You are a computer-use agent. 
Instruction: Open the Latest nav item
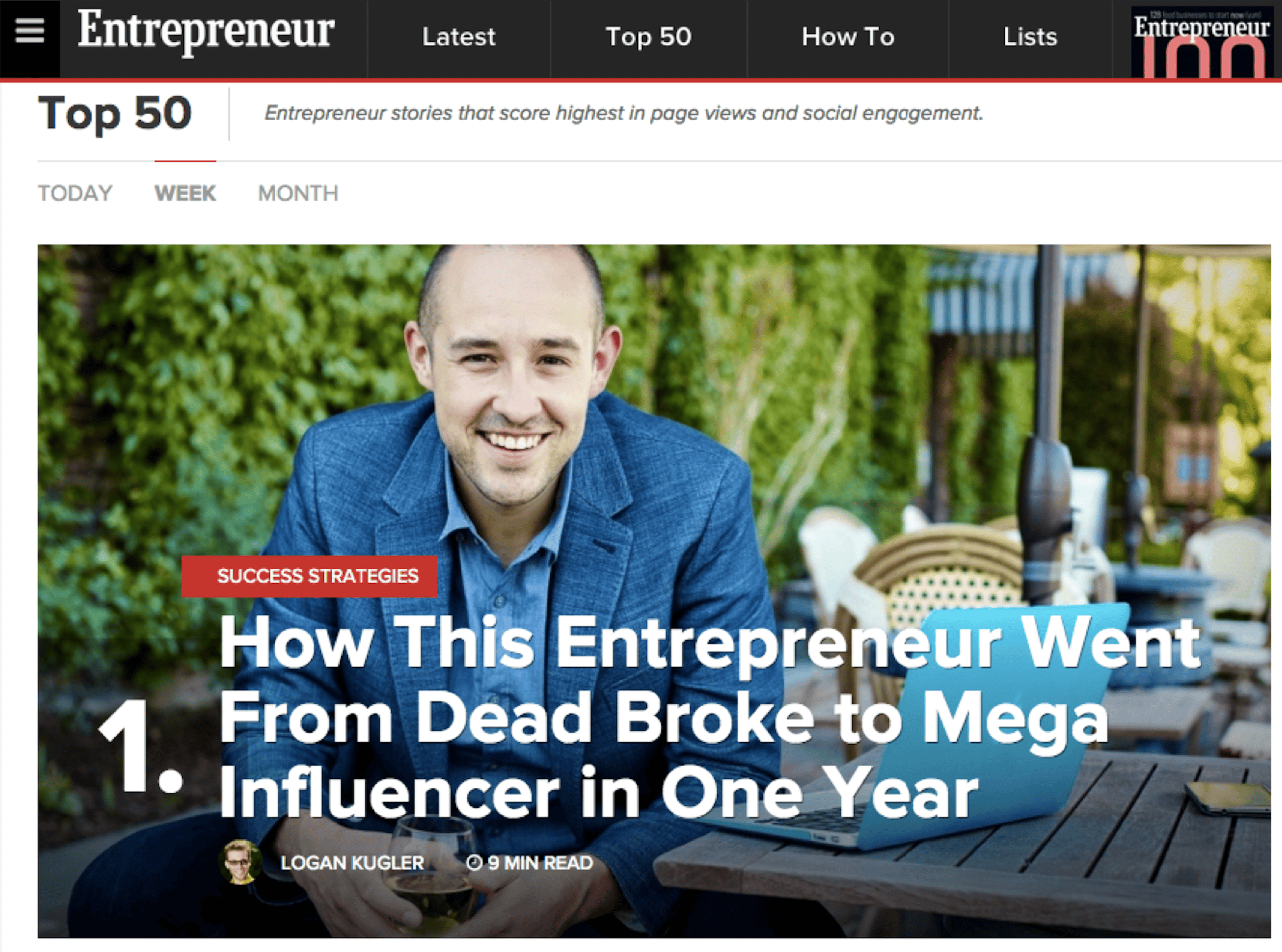(459, 37)
